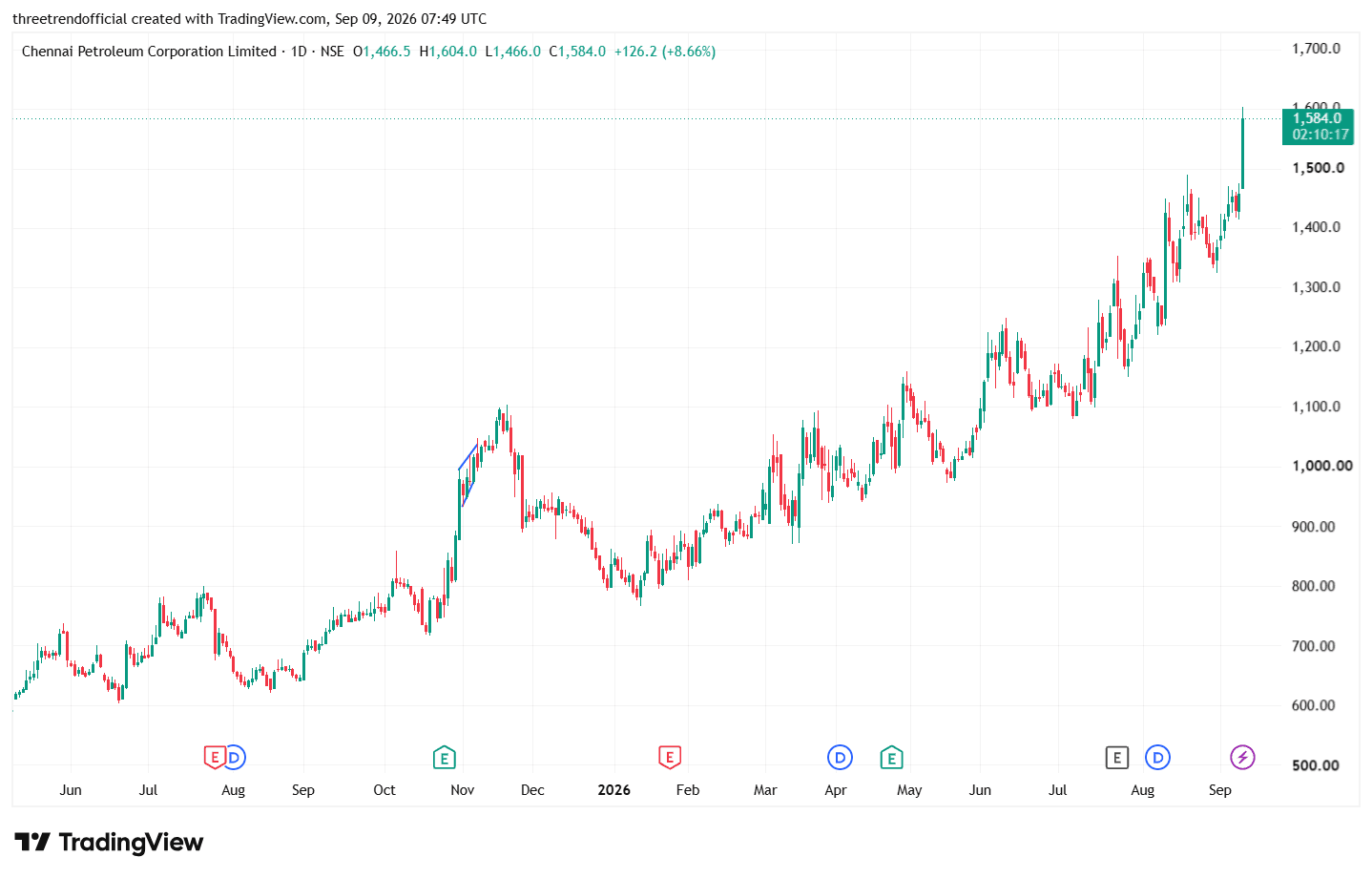The image size is (1372, 878).
Task: Click the low value L1,466.0
Action: pos(513,52)
